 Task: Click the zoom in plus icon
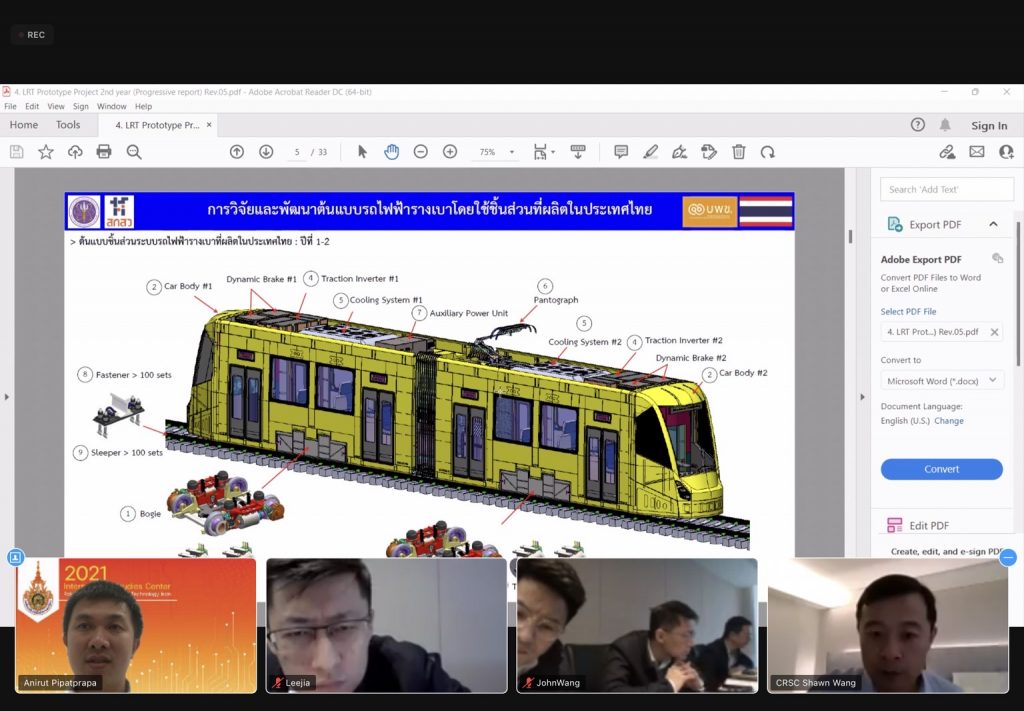[450, 152]
